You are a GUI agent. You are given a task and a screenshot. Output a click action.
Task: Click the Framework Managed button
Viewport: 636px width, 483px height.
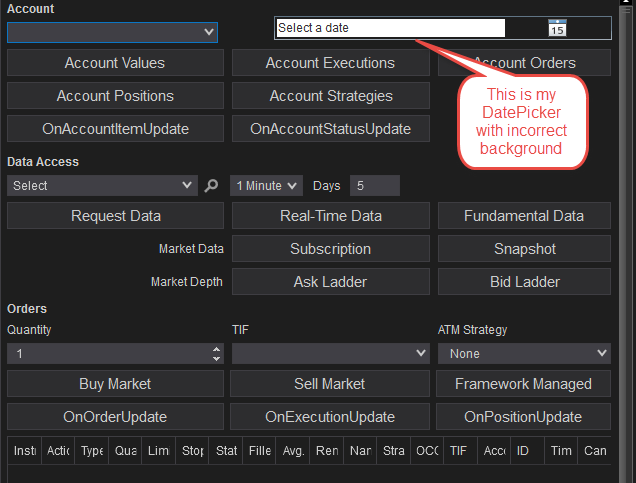click(523, 384)
